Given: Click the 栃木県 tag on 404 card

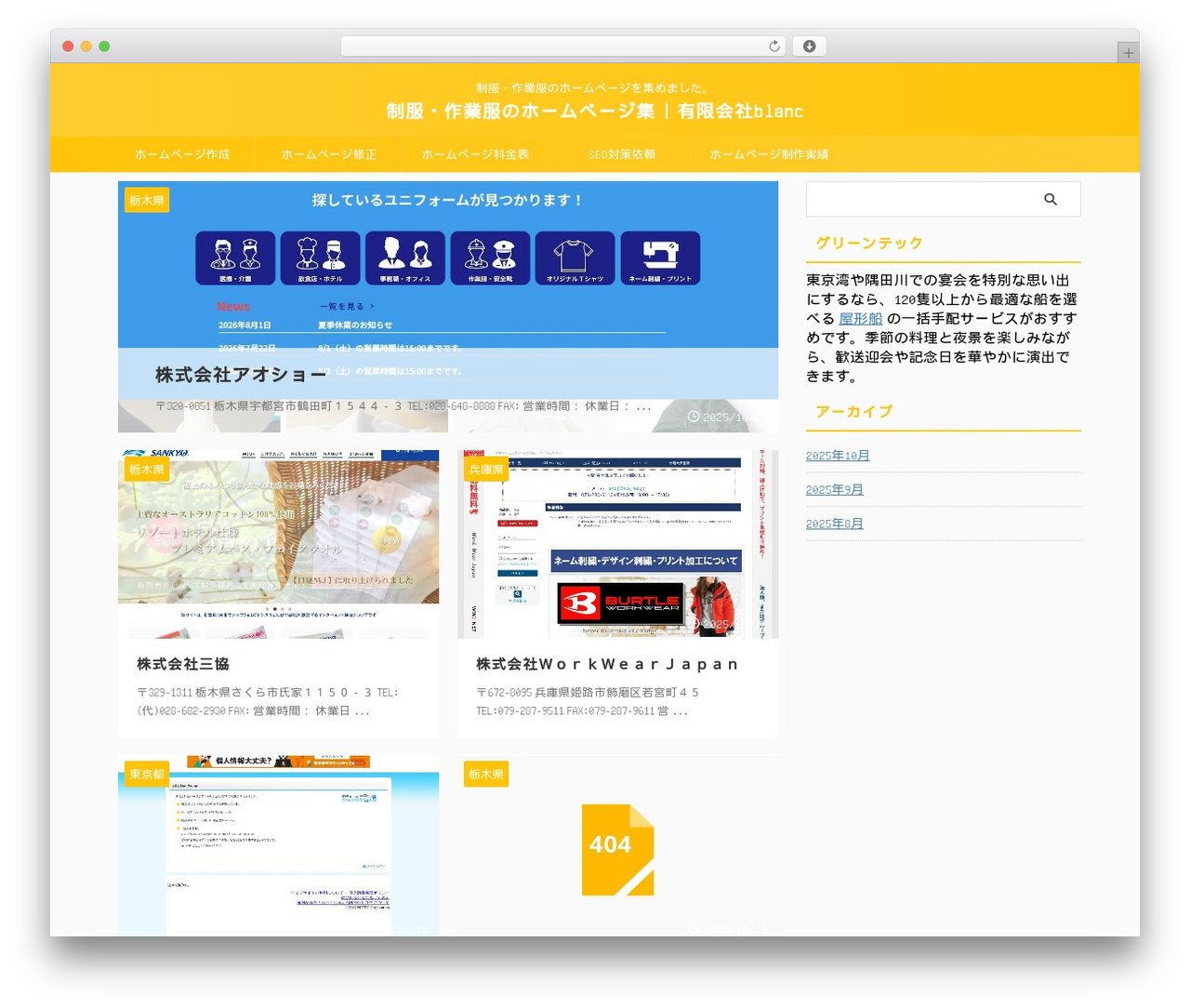Looking at the screenshot, I should click(486, 775).
